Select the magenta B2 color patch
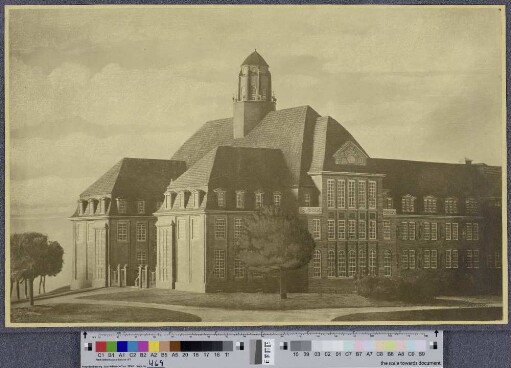This screenshot has width=511, height=368. (x=143, y=346)
